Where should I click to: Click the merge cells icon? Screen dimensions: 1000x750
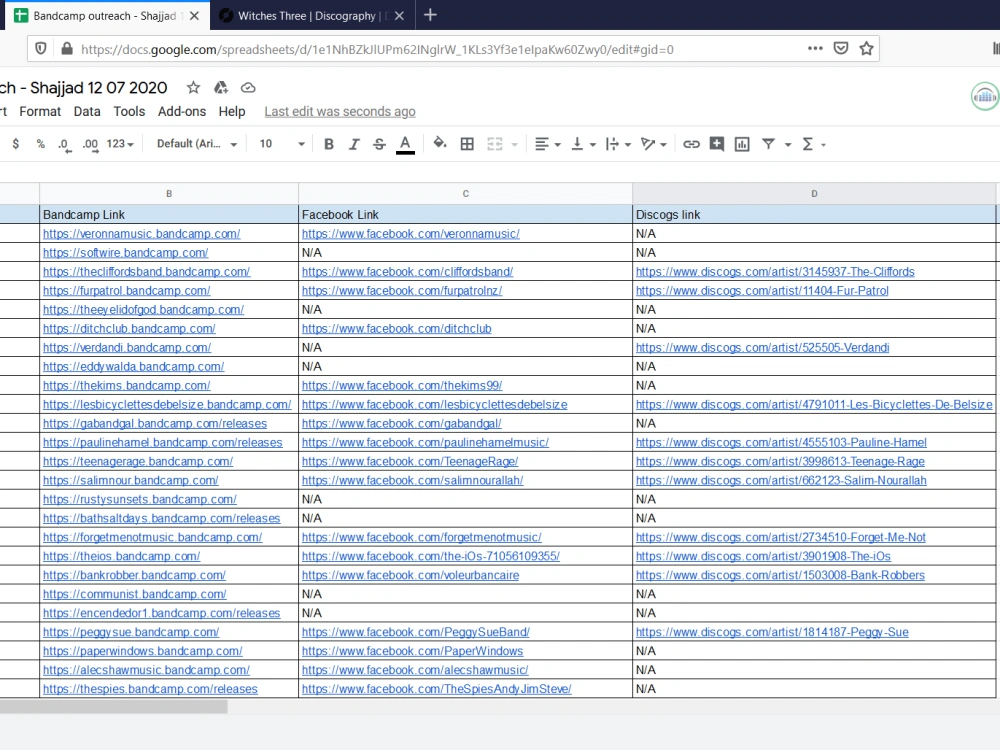495,144
